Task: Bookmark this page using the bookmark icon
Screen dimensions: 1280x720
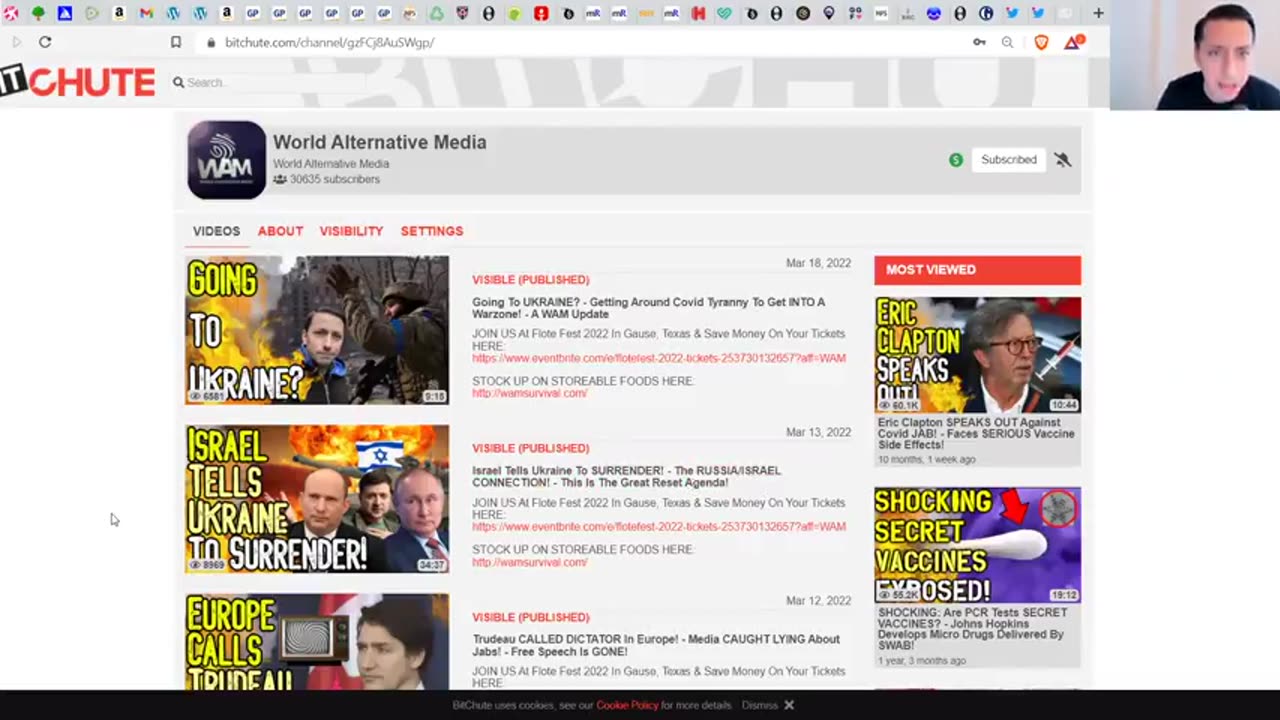Action: pyautogui.click(x=176, y=42)
